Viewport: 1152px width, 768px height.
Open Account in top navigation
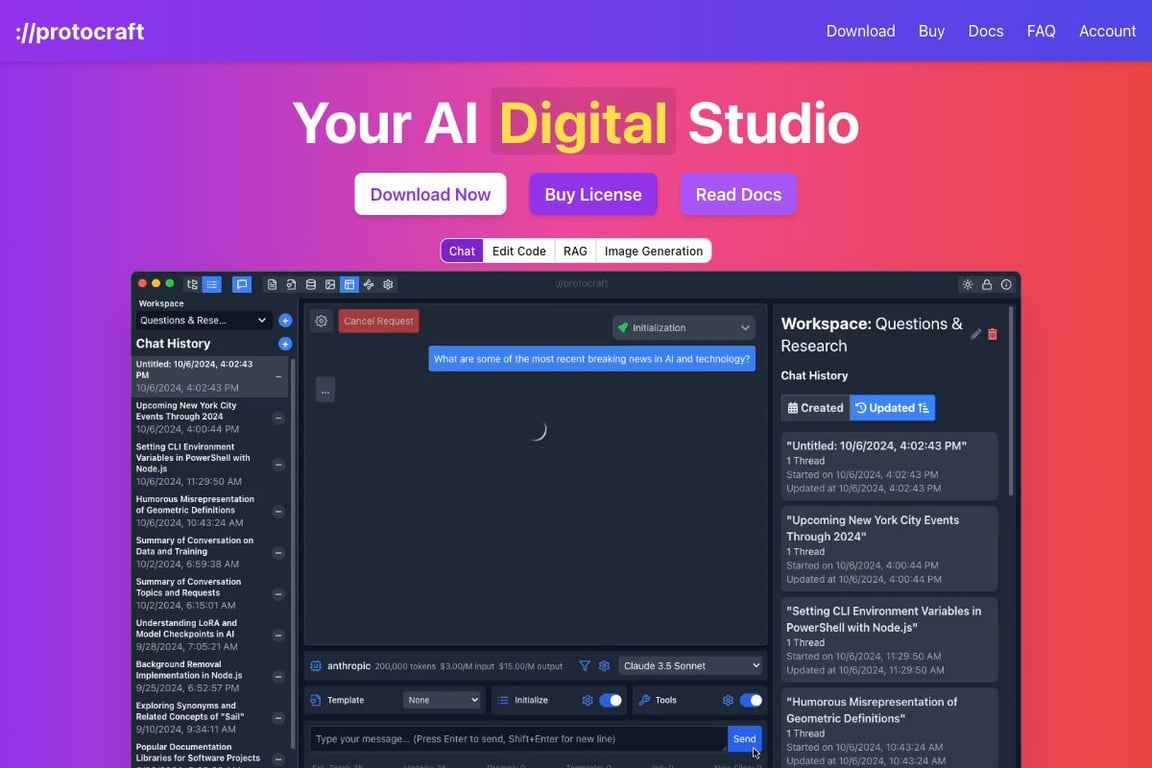(1107, 31)
